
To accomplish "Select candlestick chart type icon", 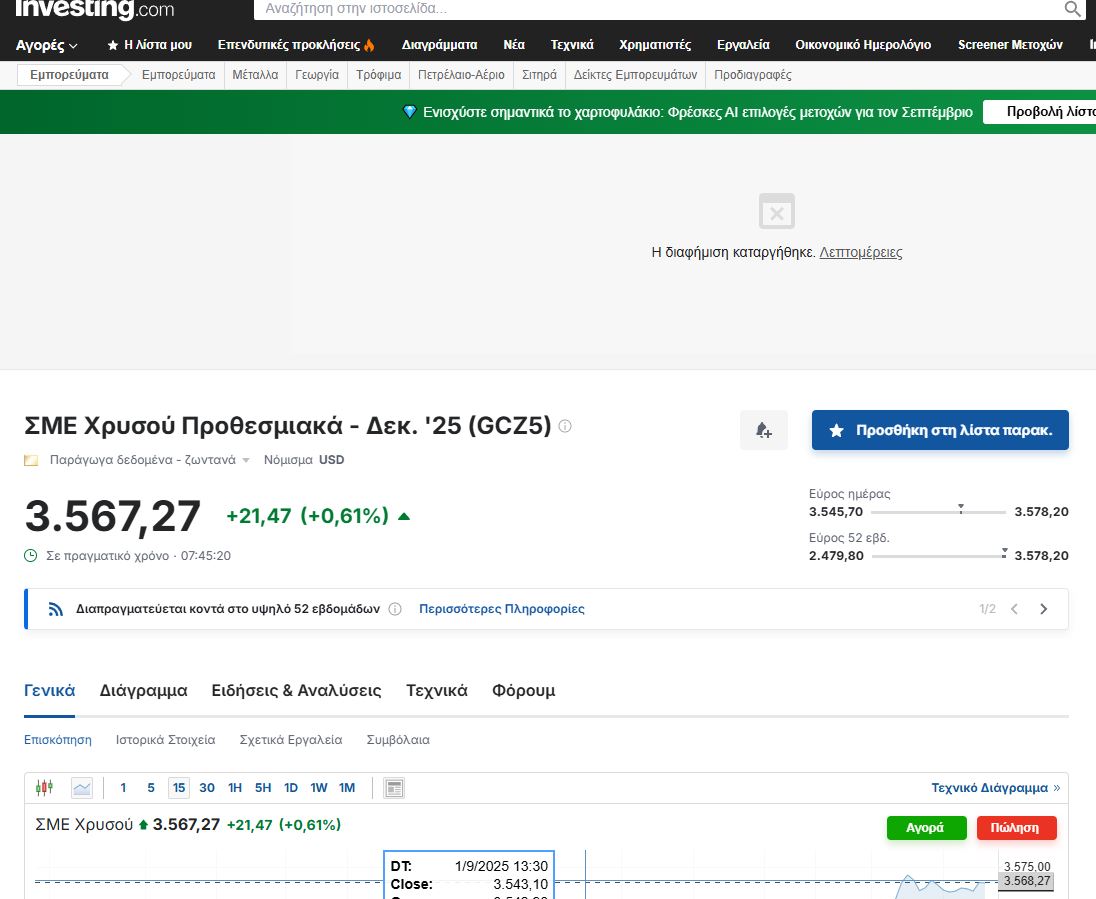I will point(44,788).
